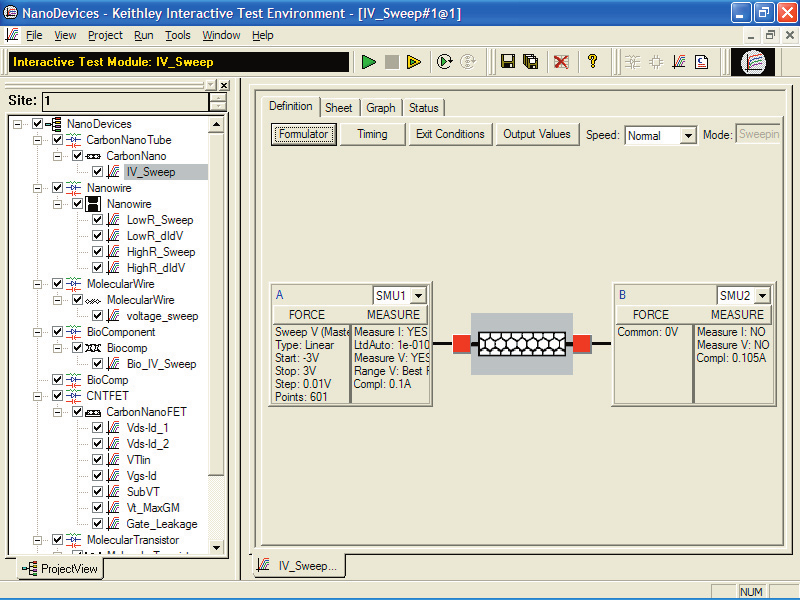Open the Speed dropdown showing Normal
Viewport: 800px width, 600px height.
(x=687, y=136)
